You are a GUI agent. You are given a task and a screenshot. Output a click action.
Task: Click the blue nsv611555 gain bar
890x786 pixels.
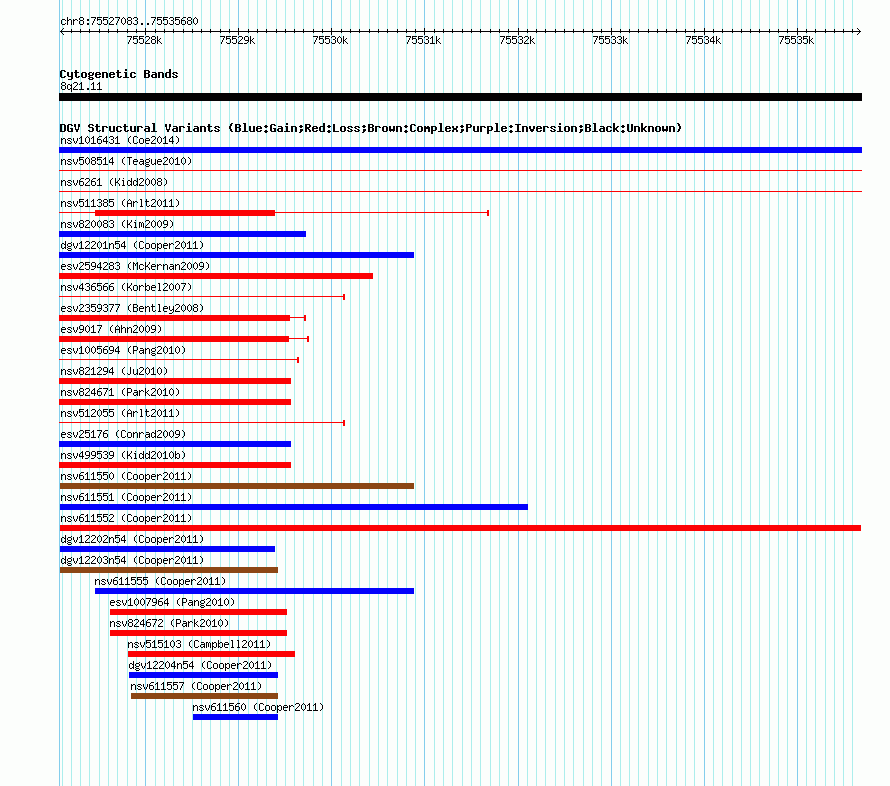[x=254, y=591]
